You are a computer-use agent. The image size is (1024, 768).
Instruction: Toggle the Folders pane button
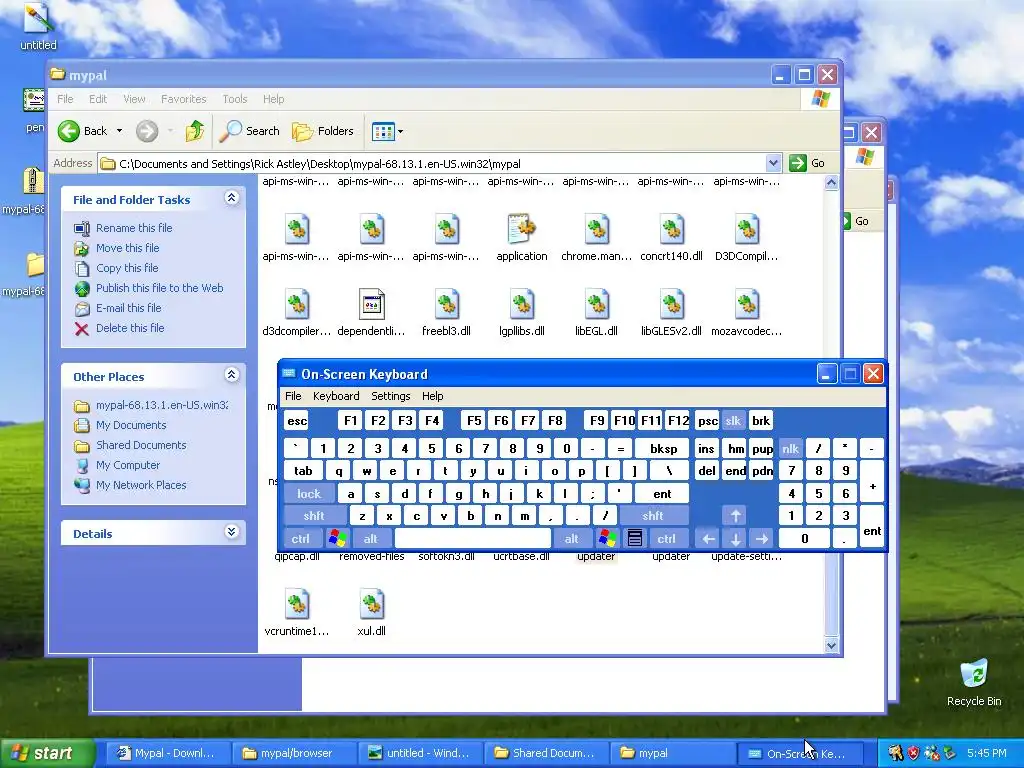click(x=323, y=131)
